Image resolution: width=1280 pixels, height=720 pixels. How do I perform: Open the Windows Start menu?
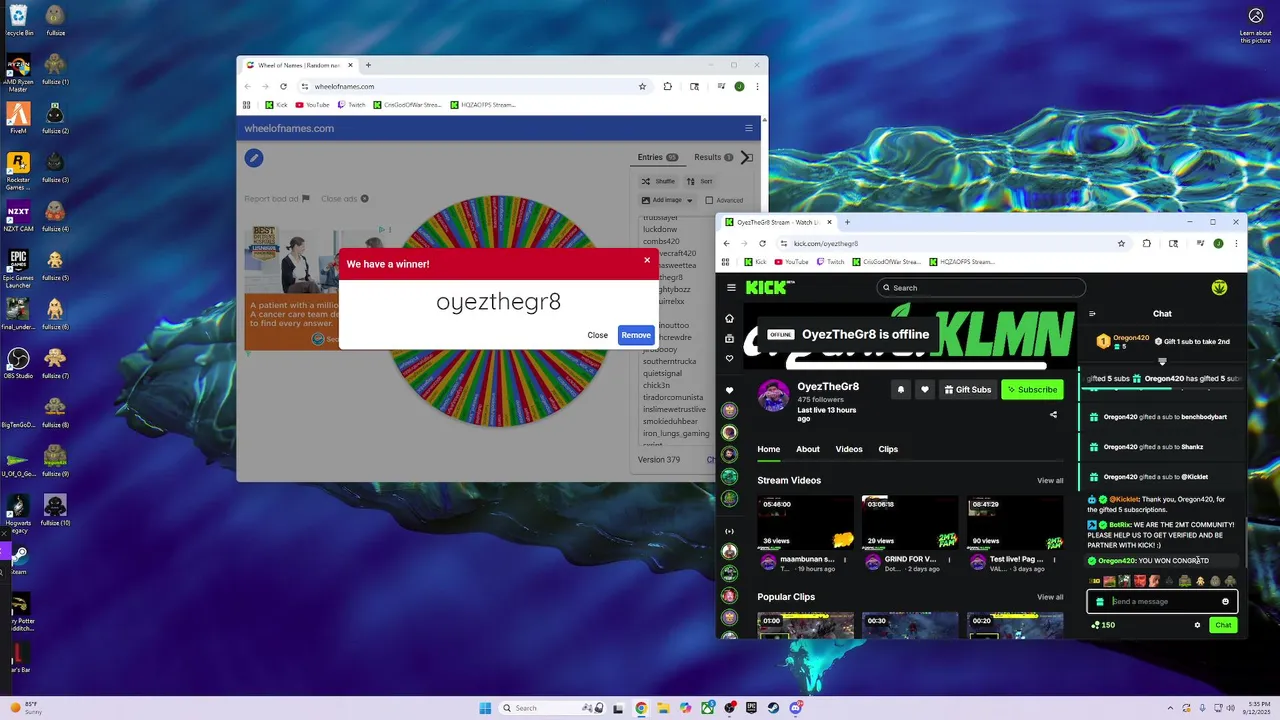tap(485, 708)
